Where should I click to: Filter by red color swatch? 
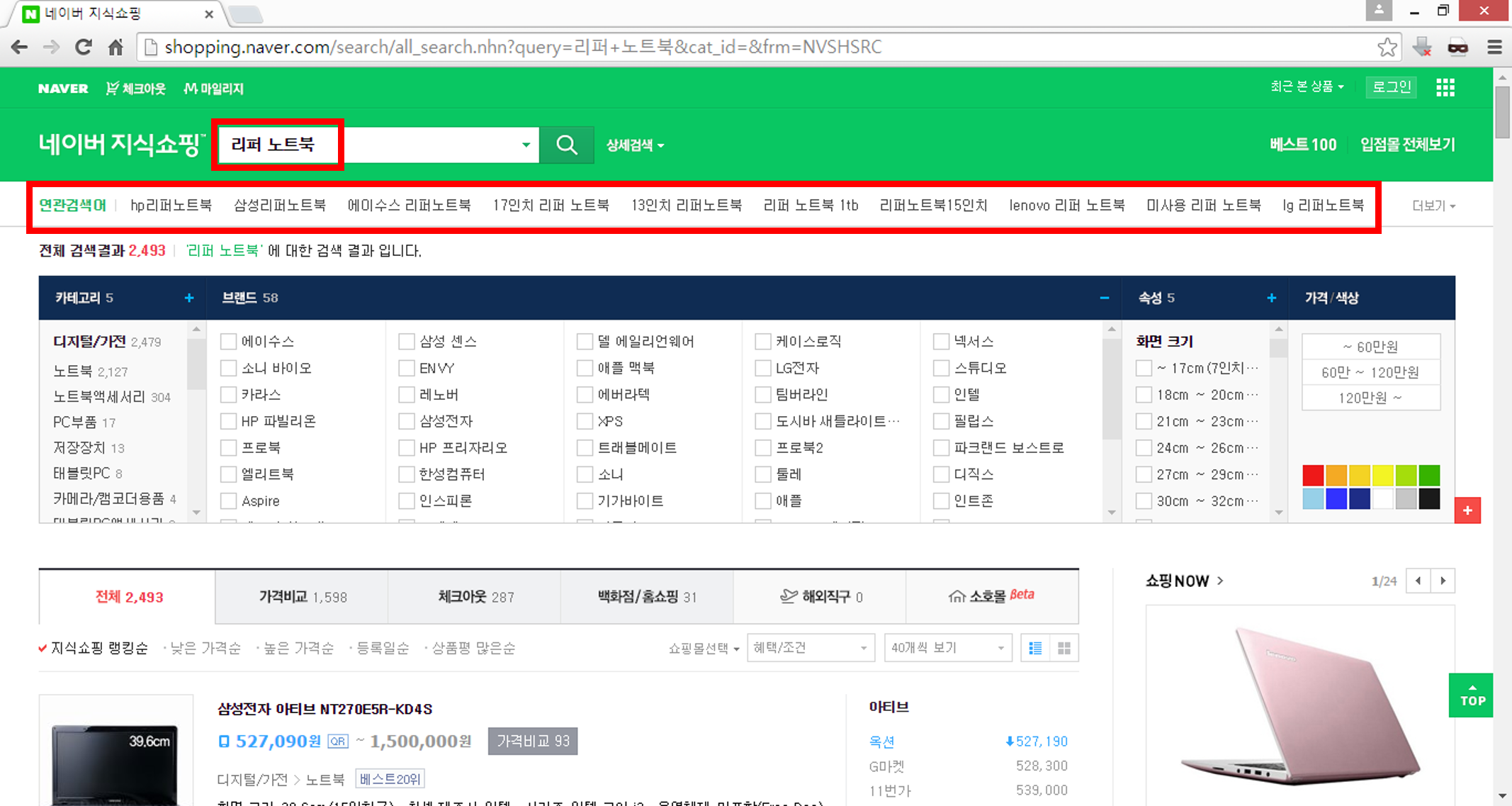1313,475
